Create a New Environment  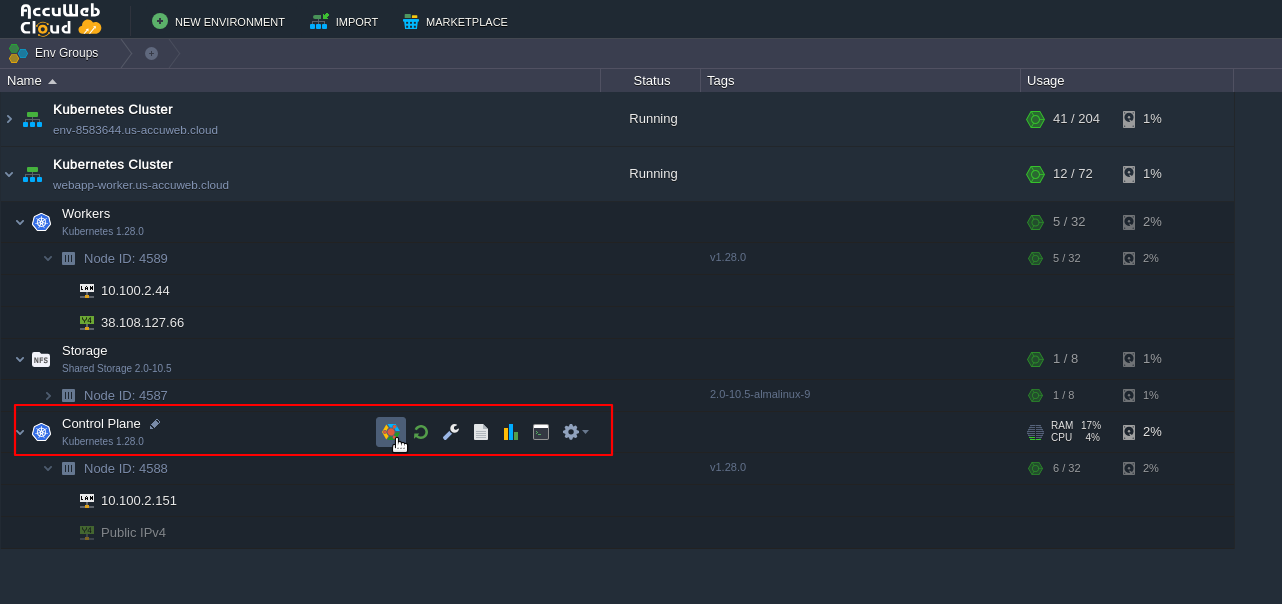tap(218, 21)
